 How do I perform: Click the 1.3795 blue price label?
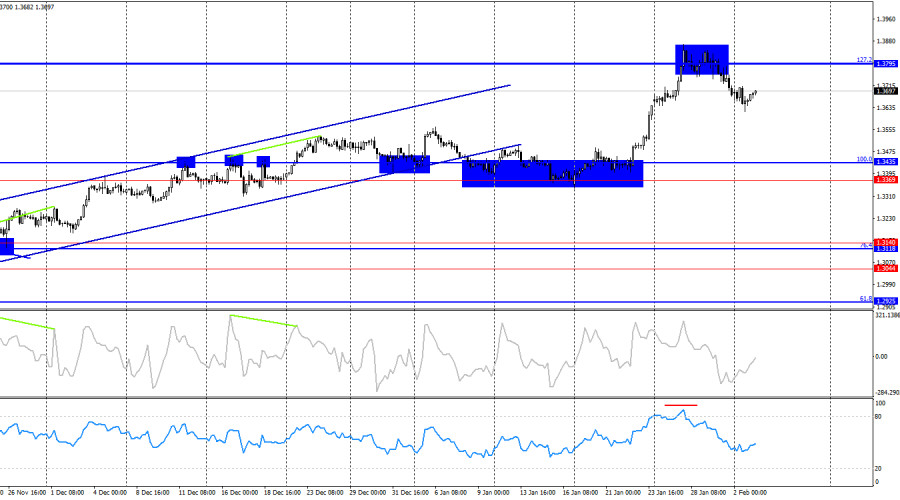tap(886, 64)
